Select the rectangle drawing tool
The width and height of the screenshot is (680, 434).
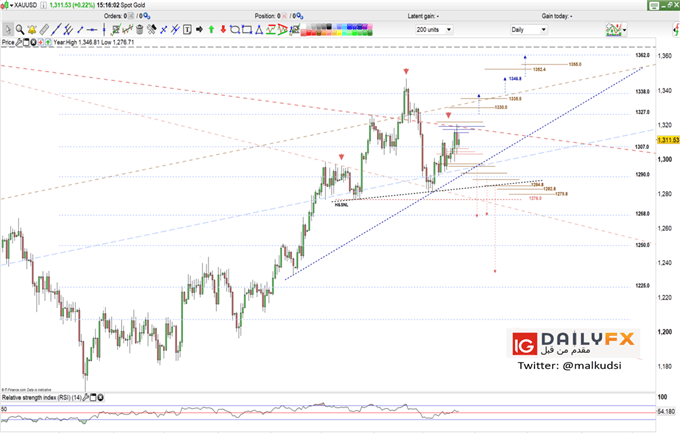point(247,29)
